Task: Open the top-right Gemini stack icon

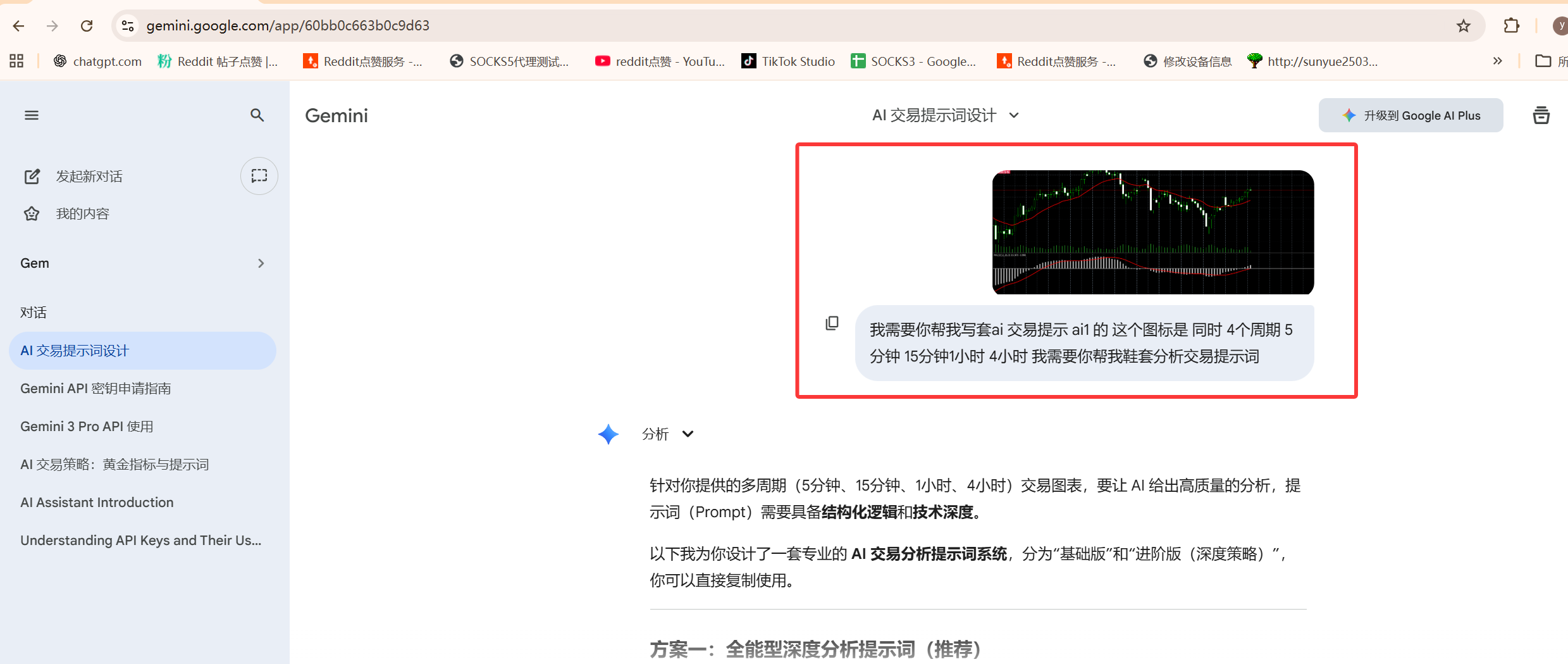Action: click(x=1541, y=115)
